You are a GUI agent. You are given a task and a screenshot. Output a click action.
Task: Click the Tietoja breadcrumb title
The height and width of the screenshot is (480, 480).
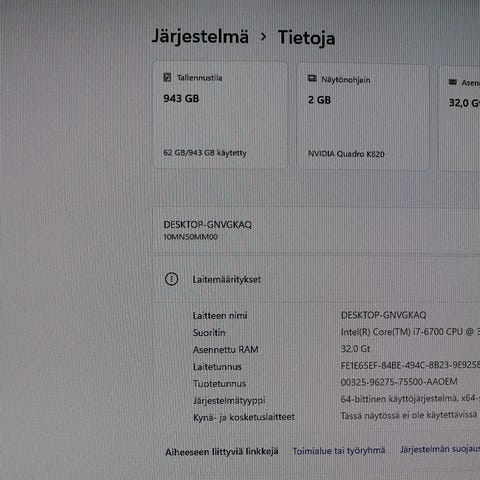pyautogui.click(x=306, y=37)
